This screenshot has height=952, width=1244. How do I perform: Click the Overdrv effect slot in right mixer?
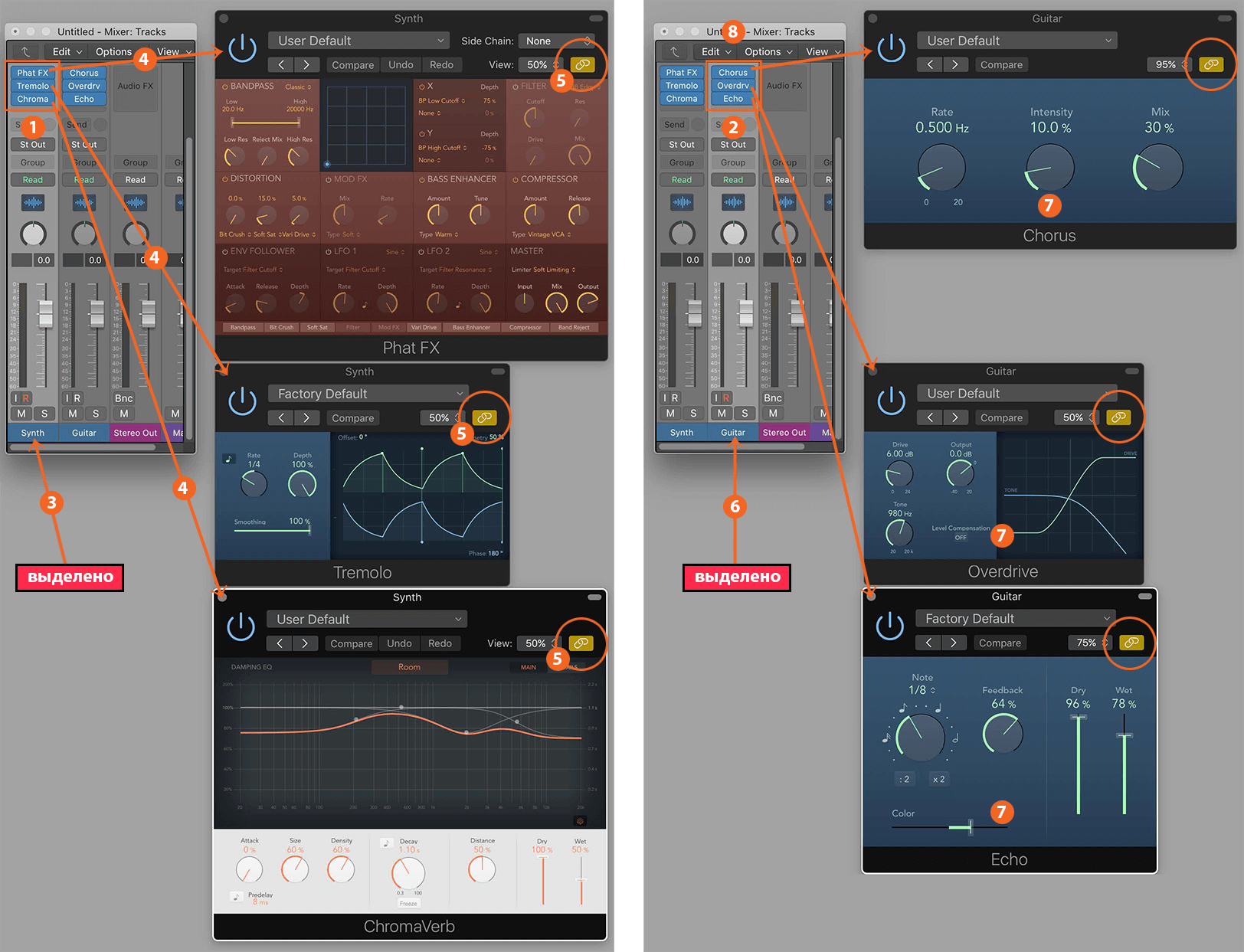(733, 86)
